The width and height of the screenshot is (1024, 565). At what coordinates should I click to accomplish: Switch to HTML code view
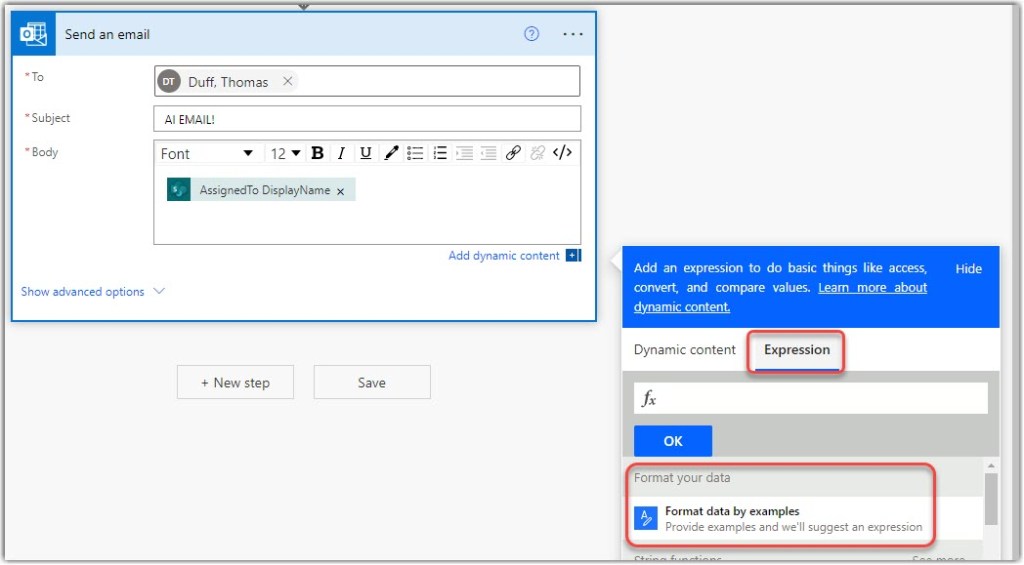coord(563,153)
